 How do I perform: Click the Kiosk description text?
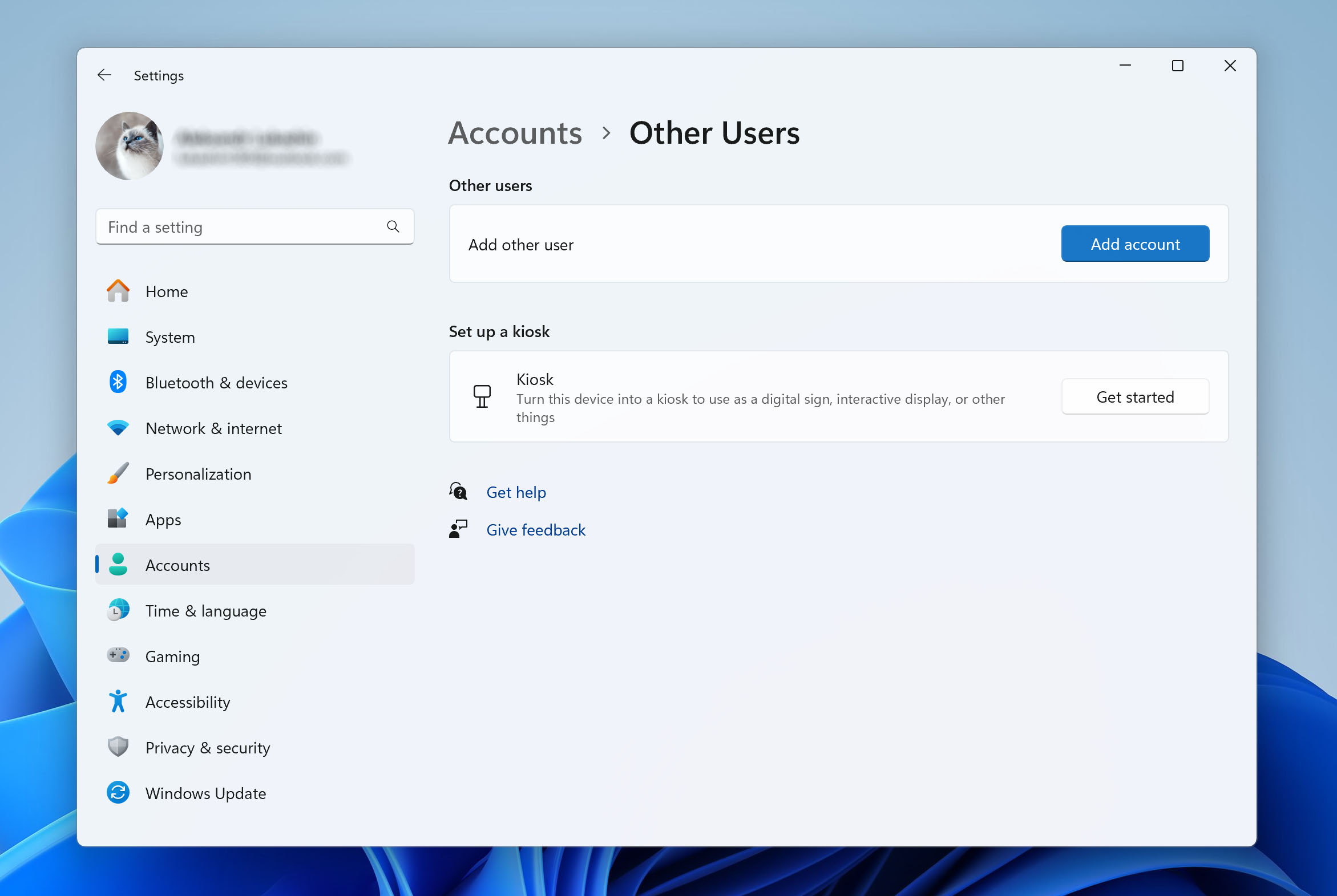point(760,408)
